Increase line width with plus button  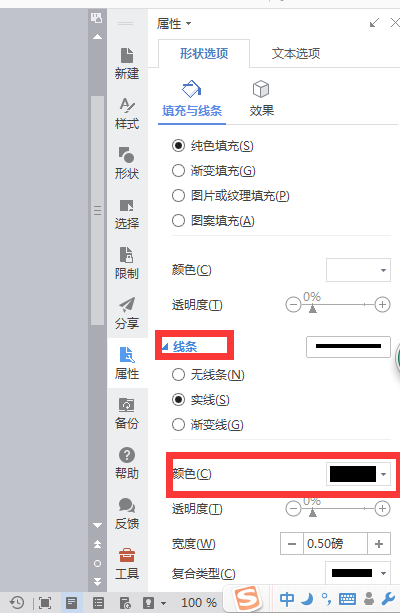pyautogui.click(x=378, y=544)
